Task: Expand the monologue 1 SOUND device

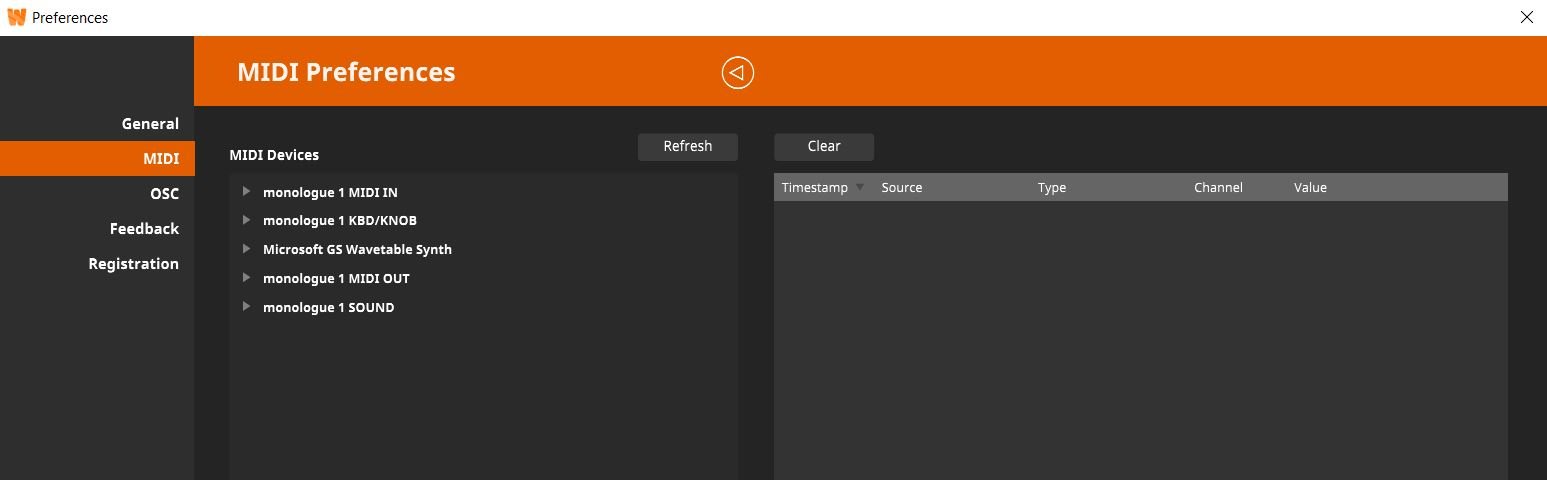Action: coord(246,307)
